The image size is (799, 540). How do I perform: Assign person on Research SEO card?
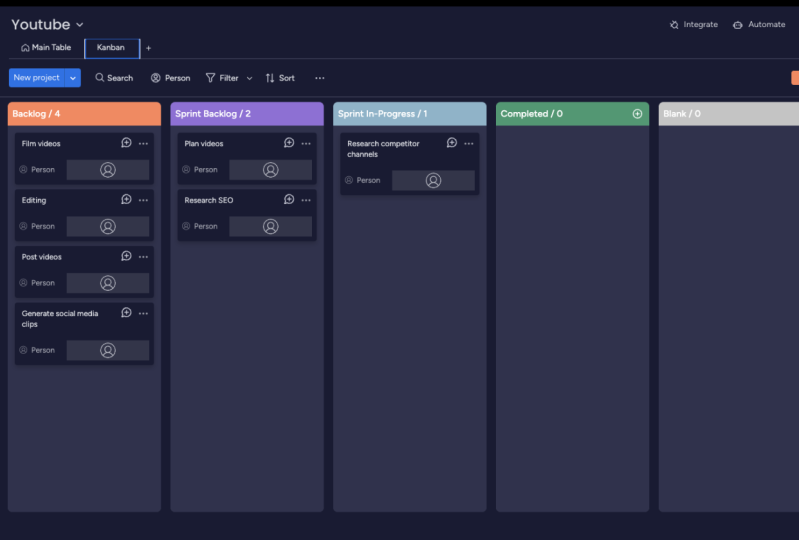[x=271, y=226]
